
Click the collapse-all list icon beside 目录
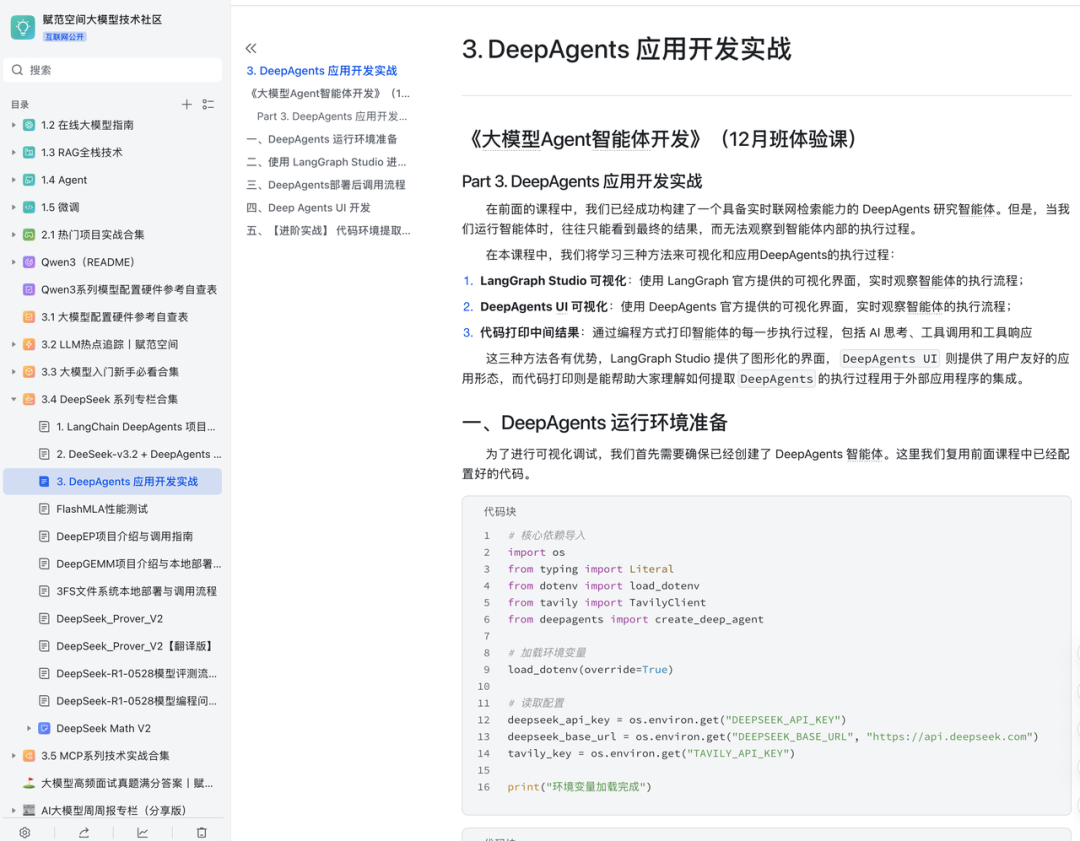208,105
